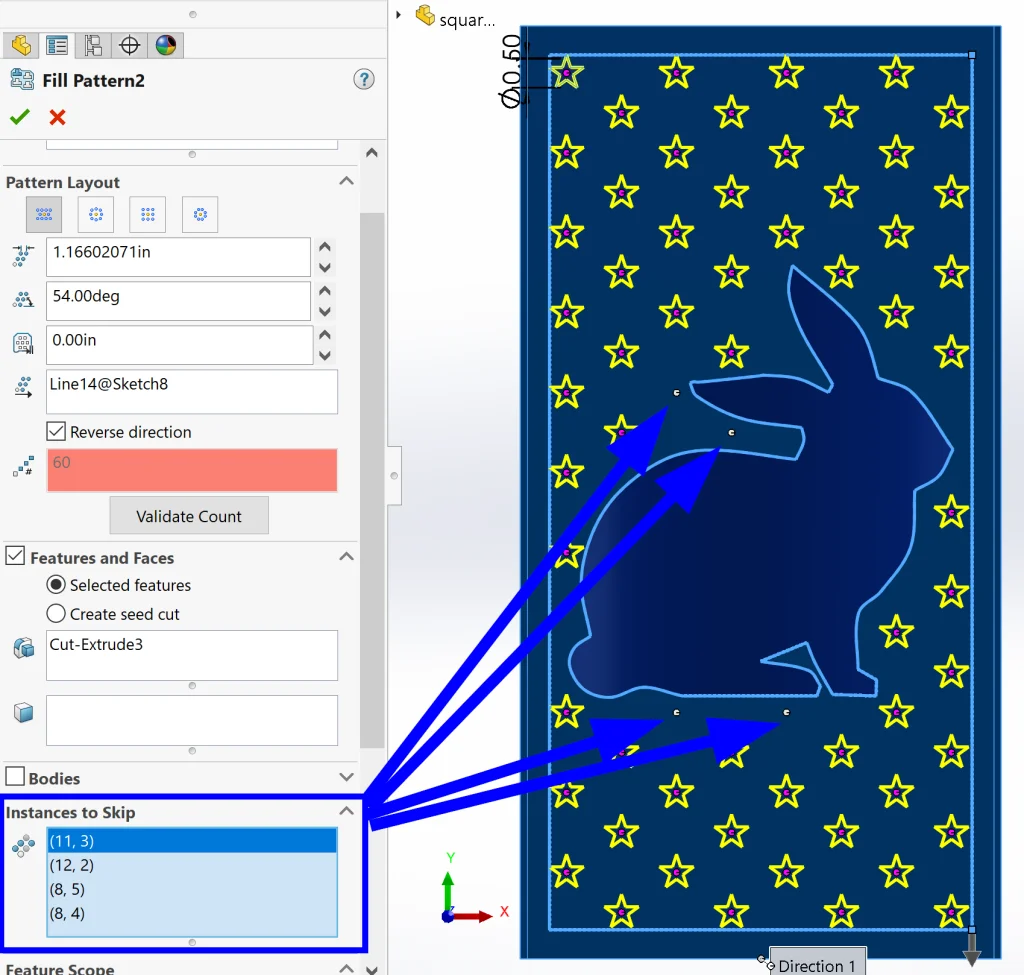Click the pattern direction icon
This screenshot has width=1024, height=975.
tap(23, 387)
